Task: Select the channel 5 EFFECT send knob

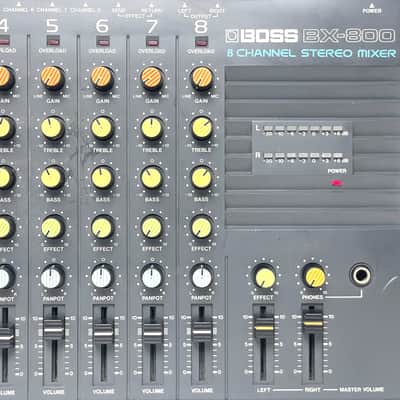Action: point(53,227)
